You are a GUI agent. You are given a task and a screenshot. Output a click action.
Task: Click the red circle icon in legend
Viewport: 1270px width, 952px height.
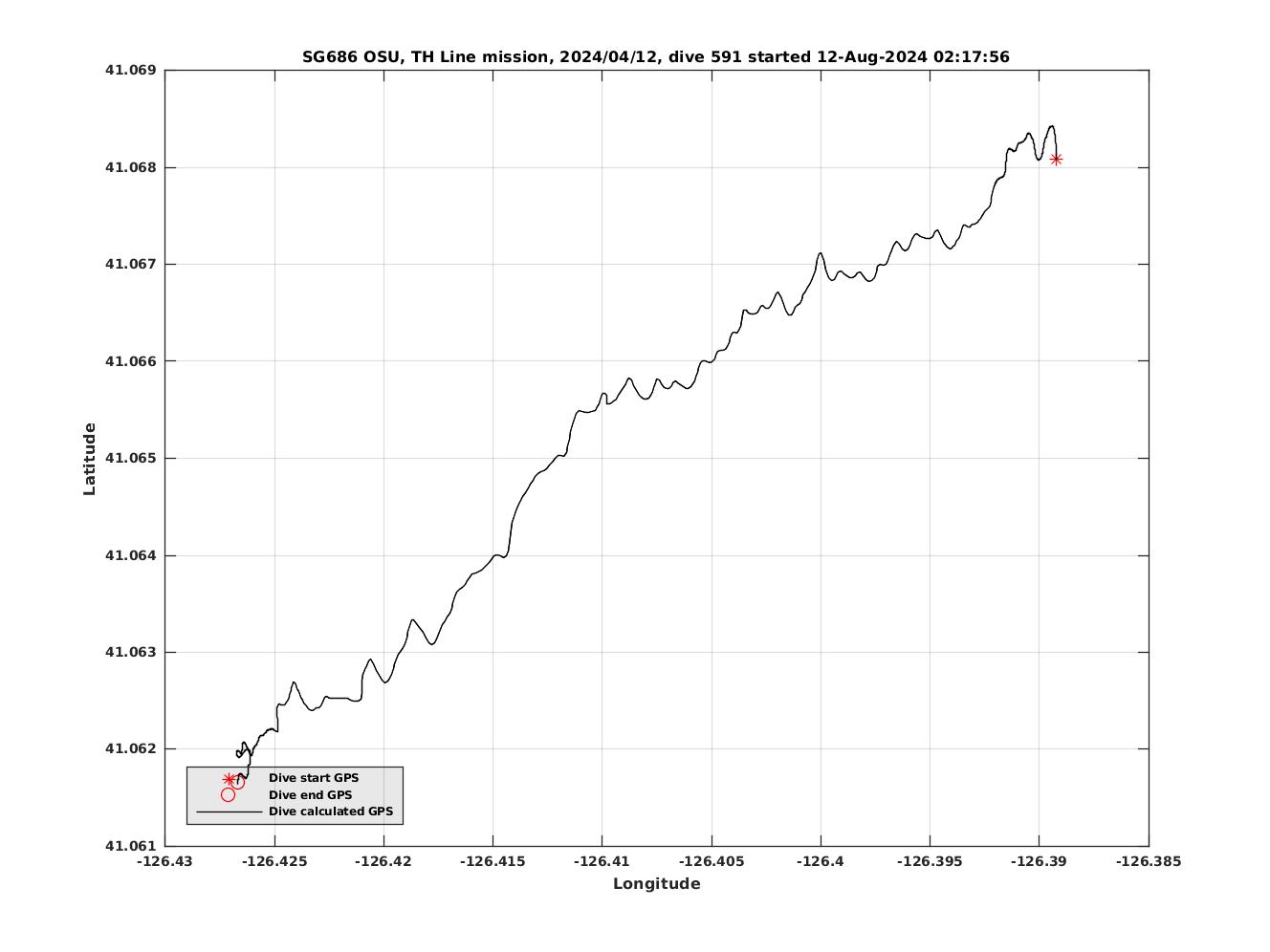click(228, 795)
